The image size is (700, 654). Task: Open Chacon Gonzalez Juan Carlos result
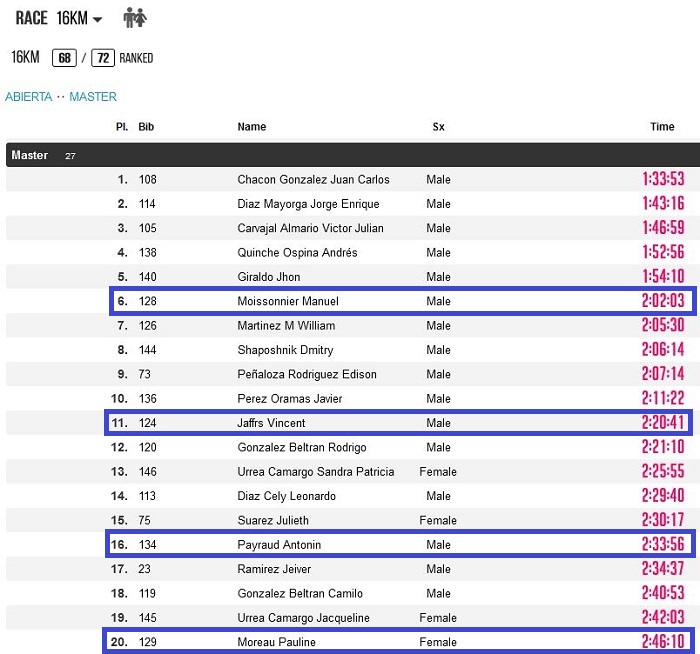[313, 180]
